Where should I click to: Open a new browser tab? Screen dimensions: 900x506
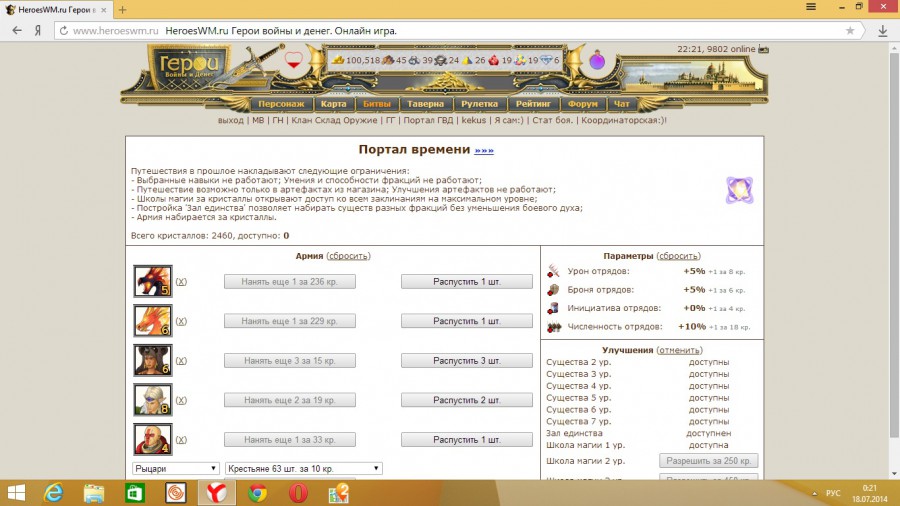click(x=122, y=10)
